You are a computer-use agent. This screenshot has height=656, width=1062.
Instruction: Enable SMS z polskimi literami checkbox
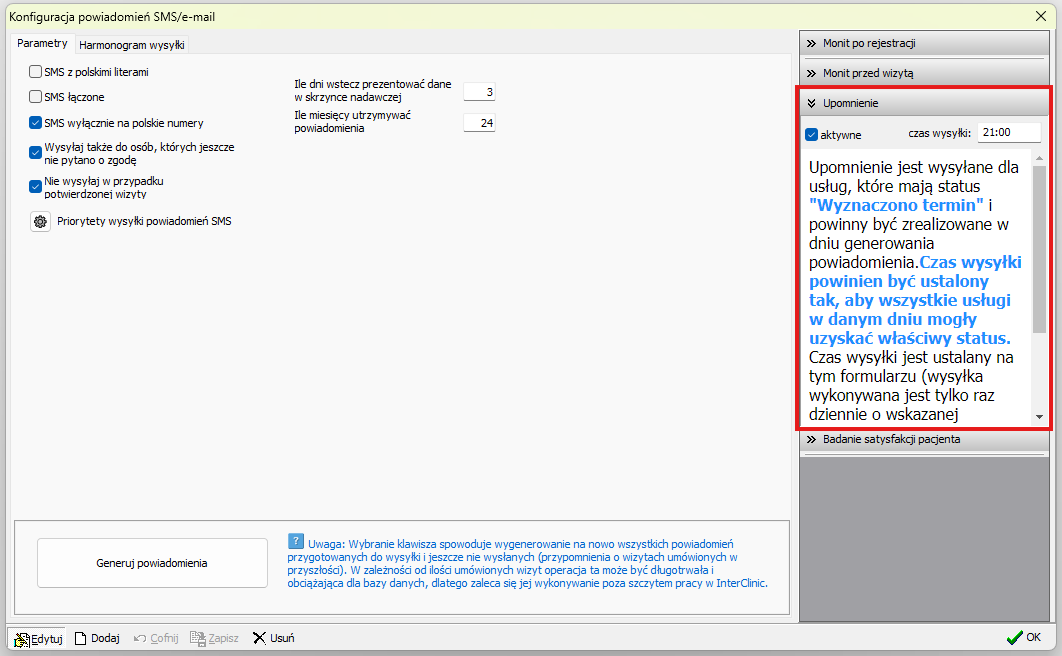tap(36, 72)
